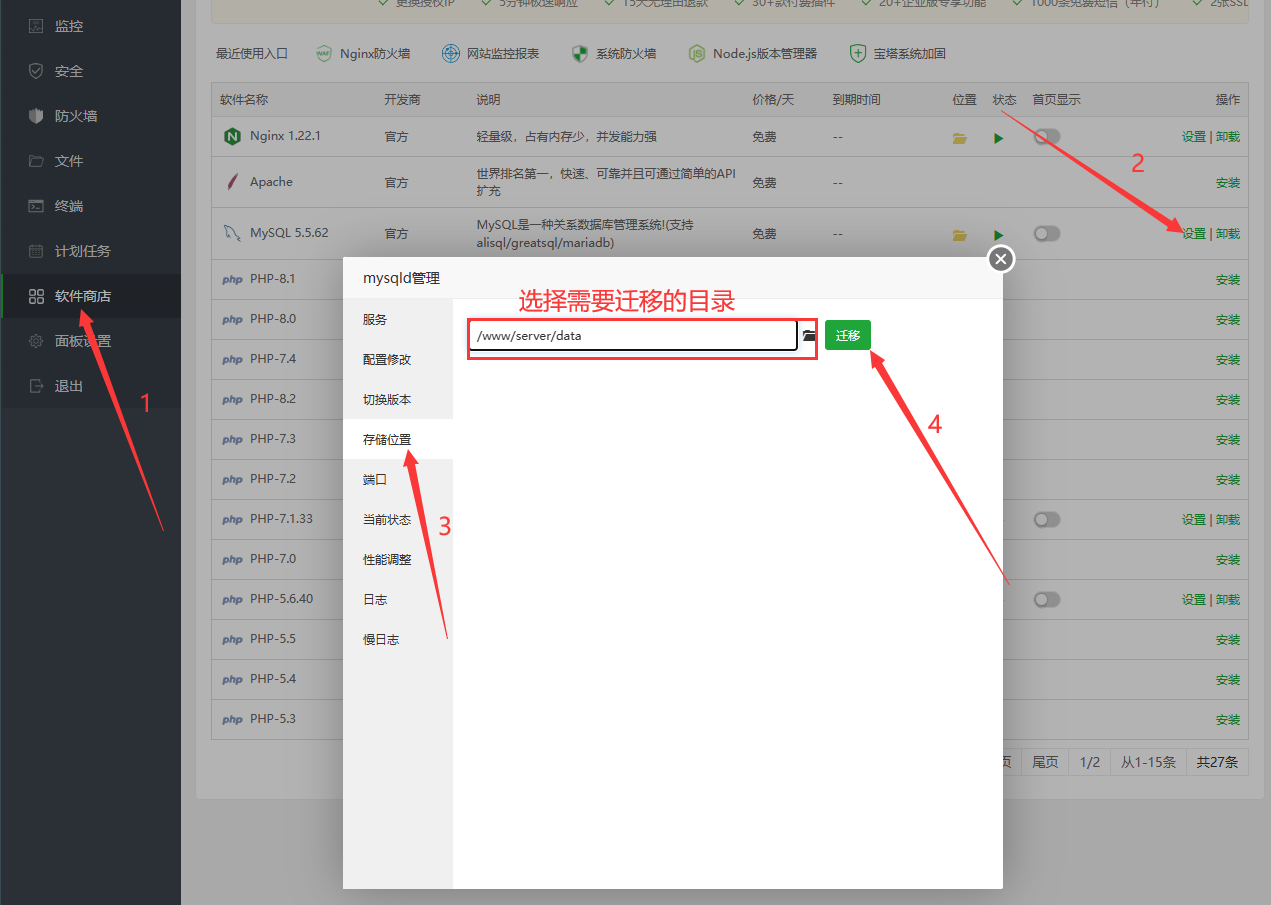Screen dimensions: 1271x905
Task: Click 设置 for Nginx 1.22.1
Action: (x=1194, y=137)
